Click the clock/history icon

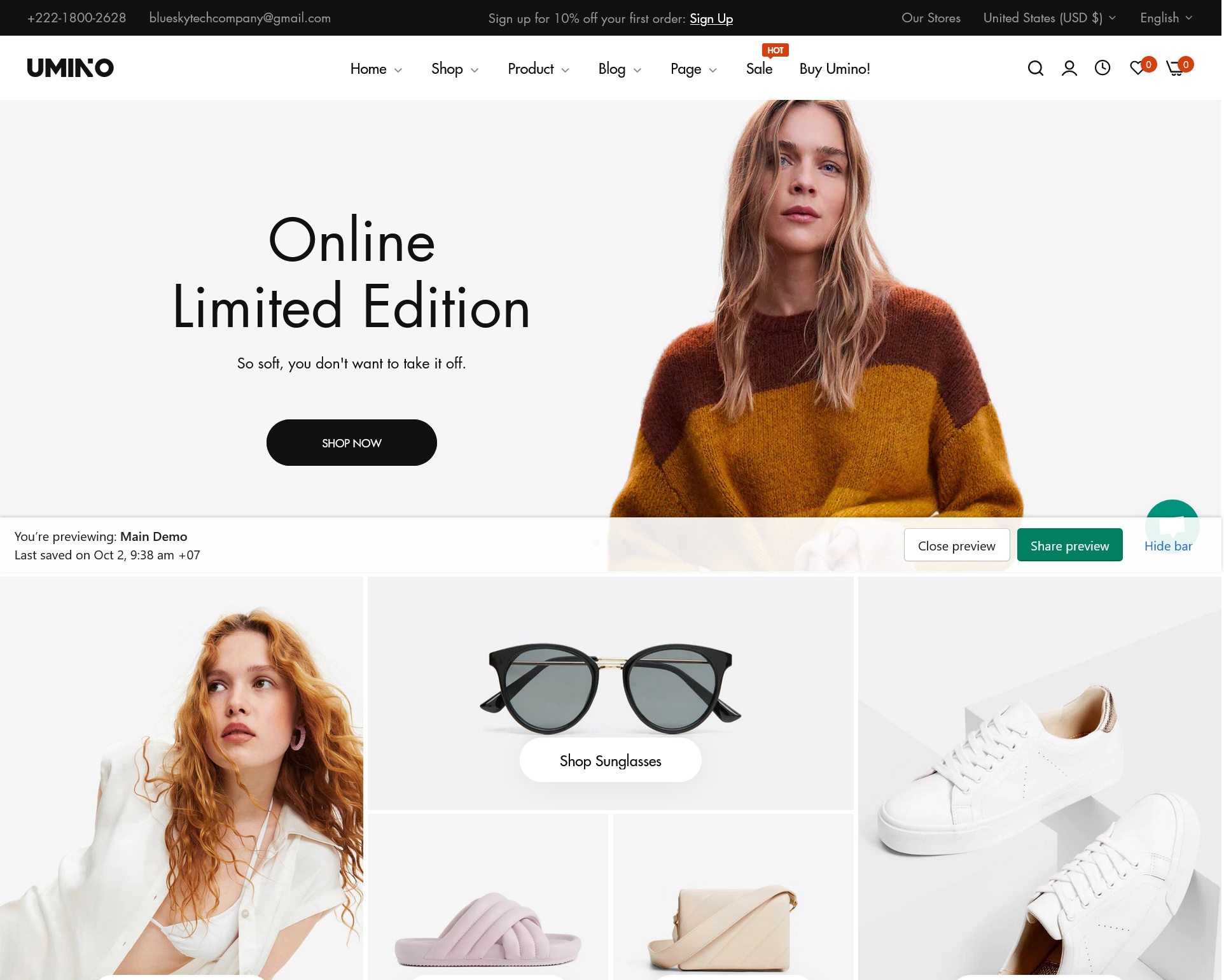click(1103, 68)
